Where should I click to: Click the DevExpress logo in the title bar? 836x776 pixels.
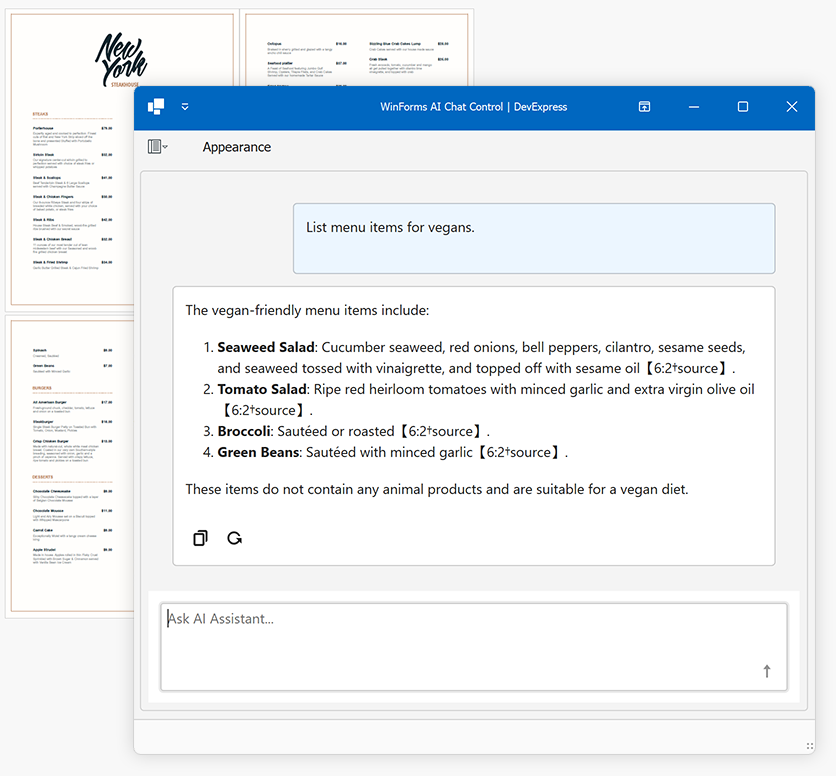[x=156, y=107]
